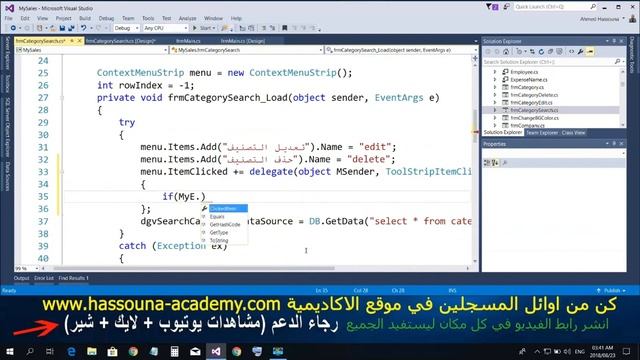The image size is (640, 360).
Task: Open the Debug solution configuration dropdown
Action: pyautogui.click(x=127, y=28)
